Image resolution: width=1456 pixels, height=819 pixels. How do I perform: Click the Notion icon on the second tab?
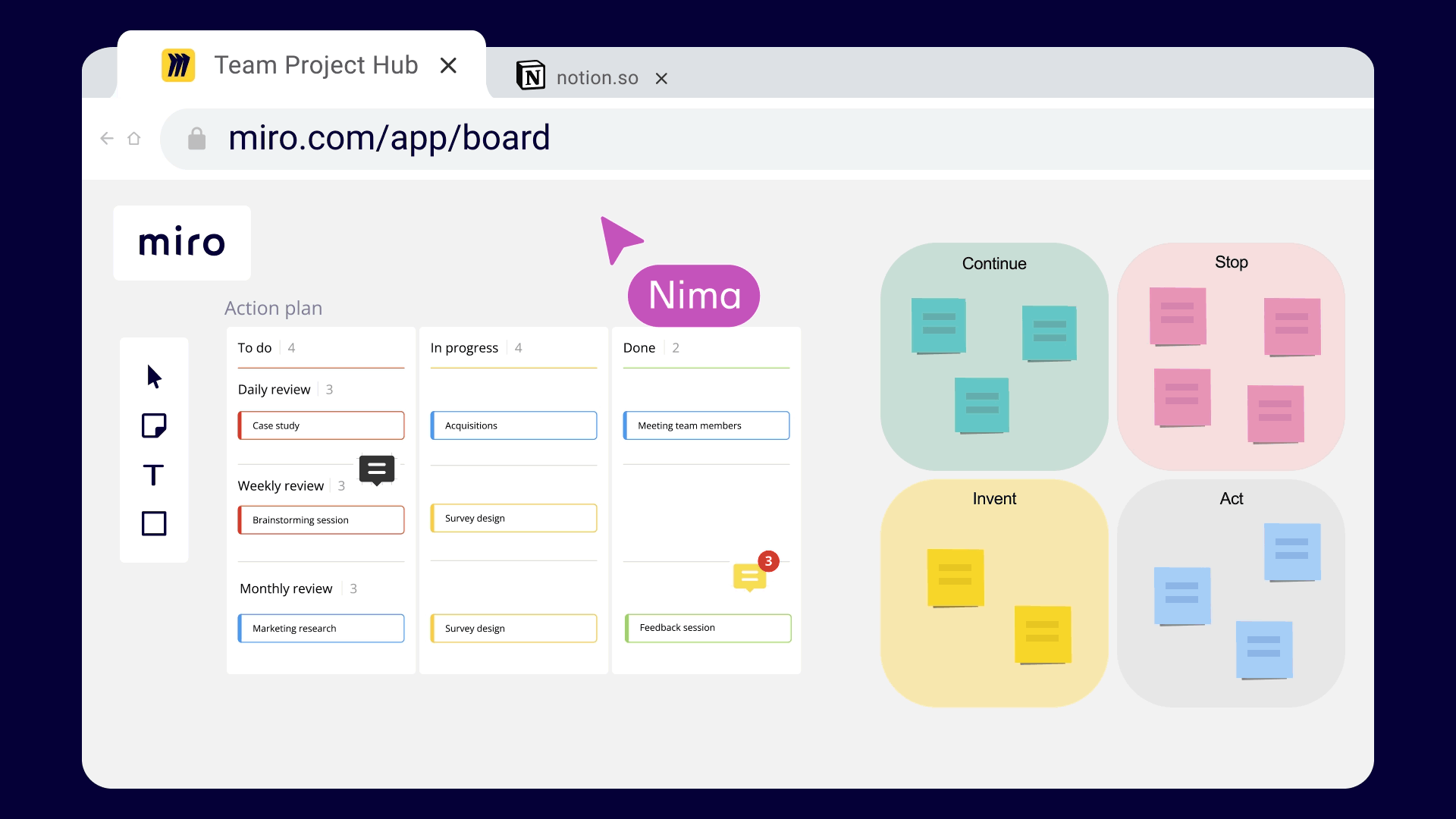click(x=532, y=75)
